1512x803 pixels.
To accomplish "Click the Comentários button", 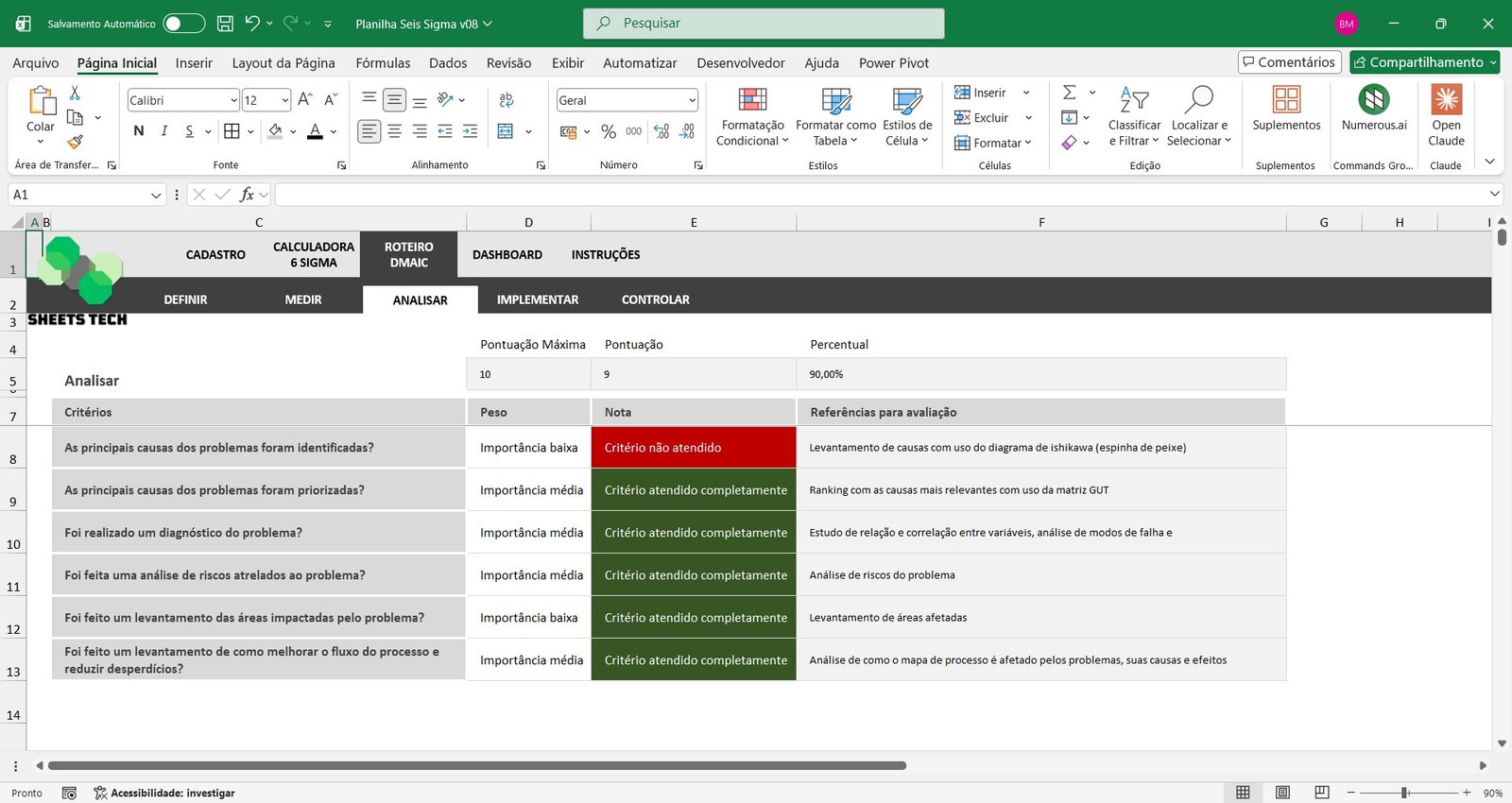I will 1290,62.
